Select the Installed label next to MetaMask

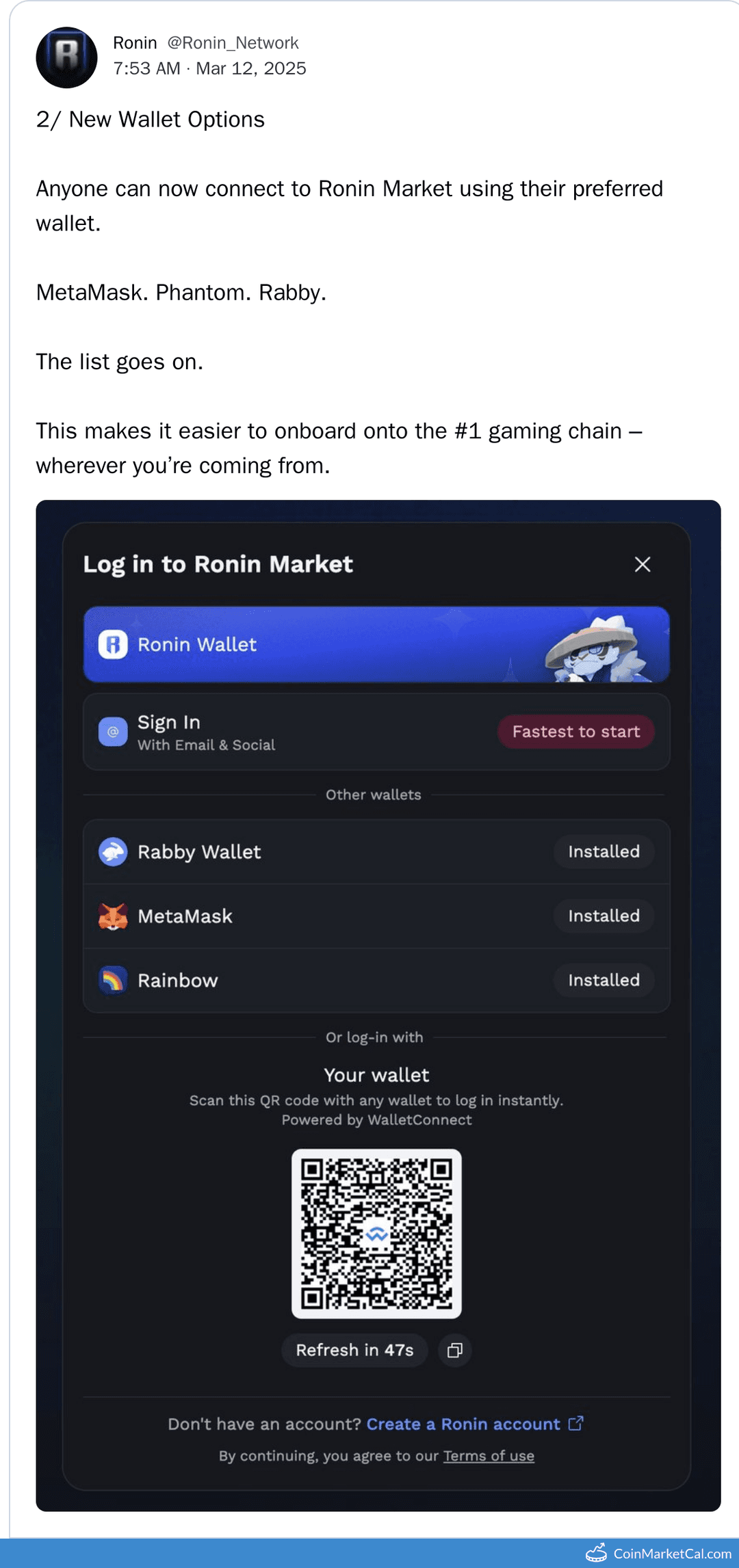click(x=603, y=916)
